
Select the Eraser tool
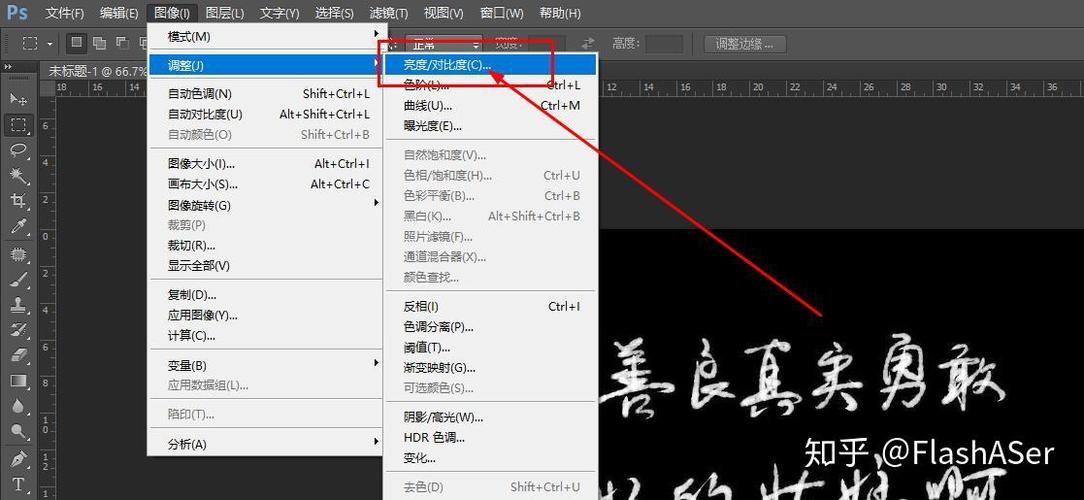[x=19, y=355]
